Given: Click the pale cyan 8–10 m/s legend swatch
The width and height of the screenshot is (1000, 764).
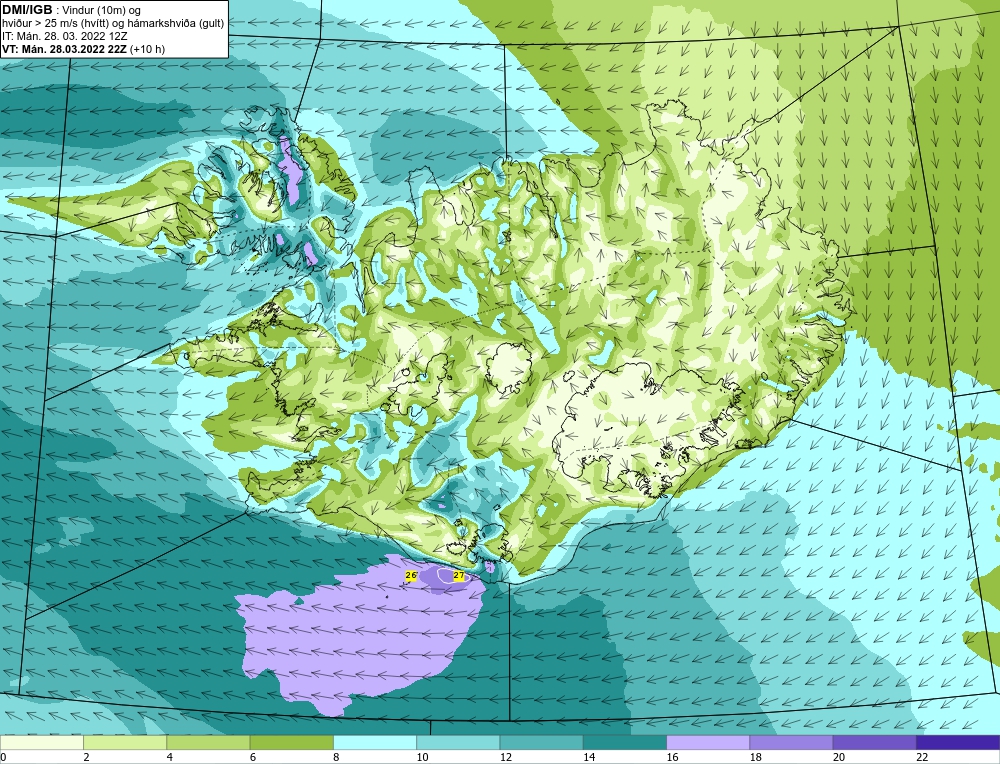Looking at the screenshot, I should click(375, 742).
